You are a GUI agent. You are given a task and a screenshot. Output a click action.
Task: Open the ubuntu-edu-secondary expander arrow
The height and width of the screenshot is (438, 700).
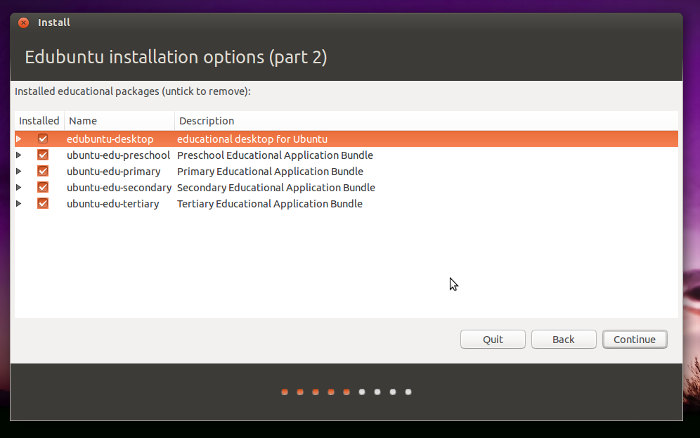pyautogui.click(x=19, y=187)
